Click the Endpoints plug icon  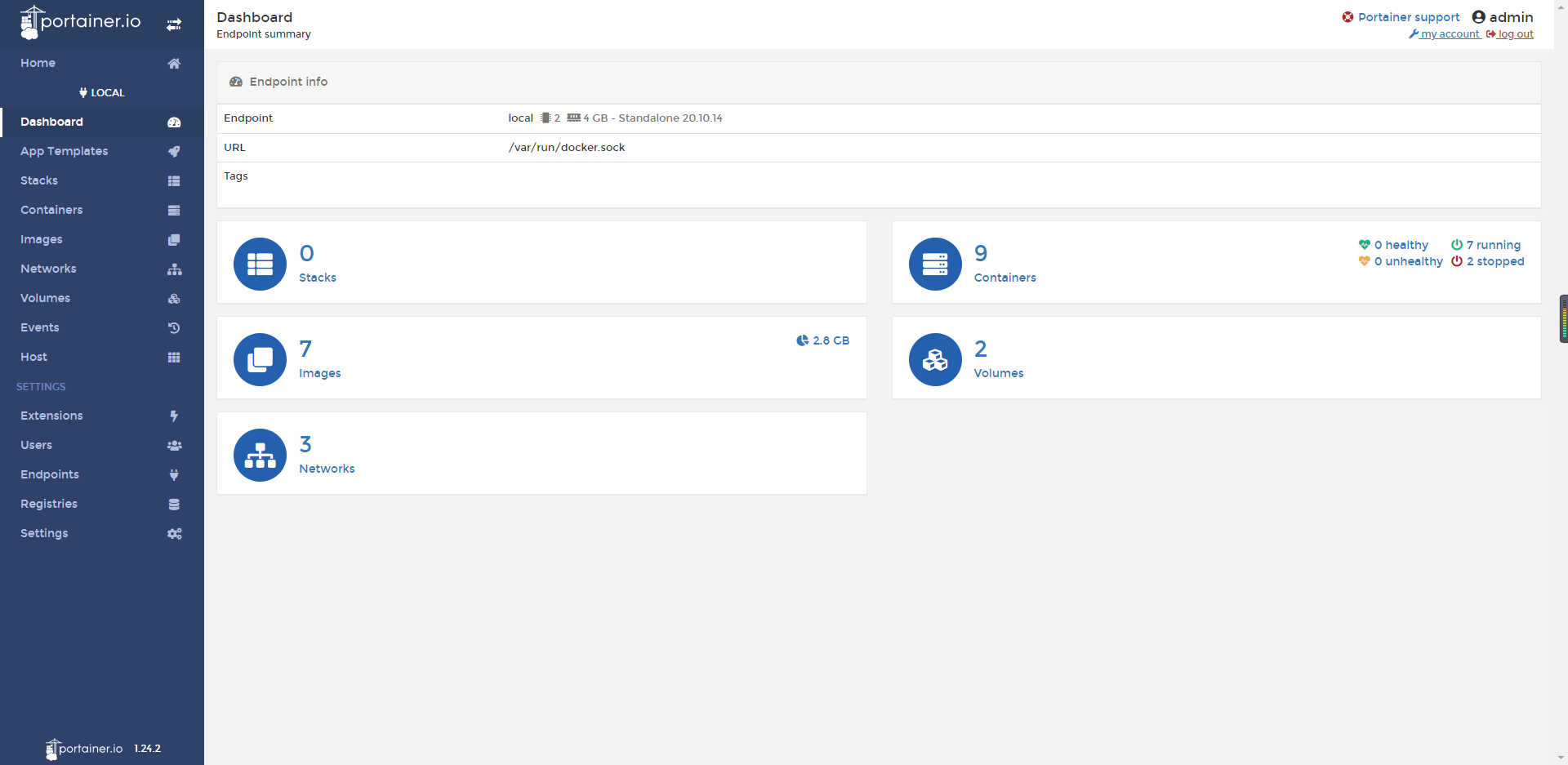pos(174,474)
